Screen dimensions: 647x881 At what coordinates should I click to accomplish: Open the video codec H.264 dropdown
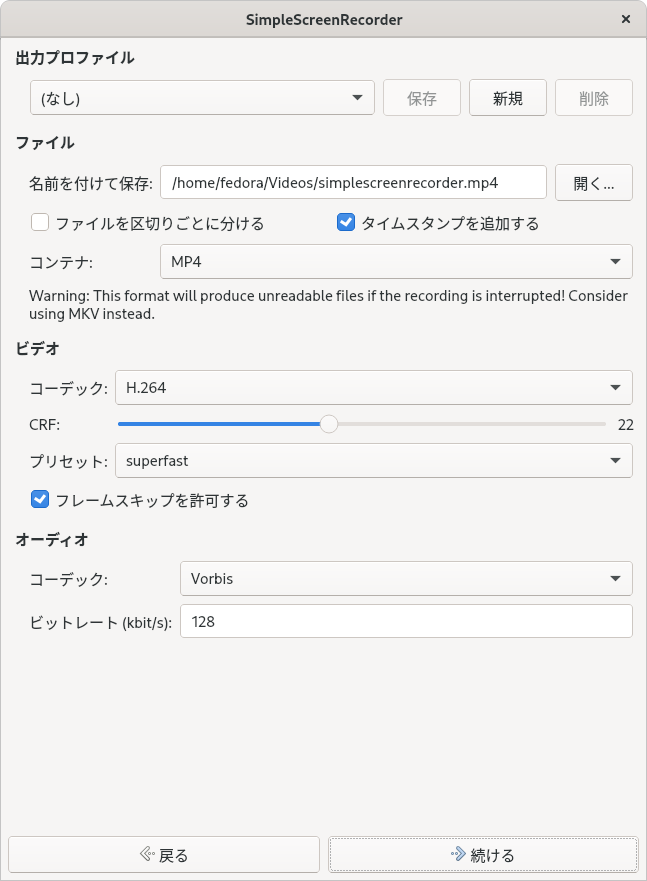[373, 388]
